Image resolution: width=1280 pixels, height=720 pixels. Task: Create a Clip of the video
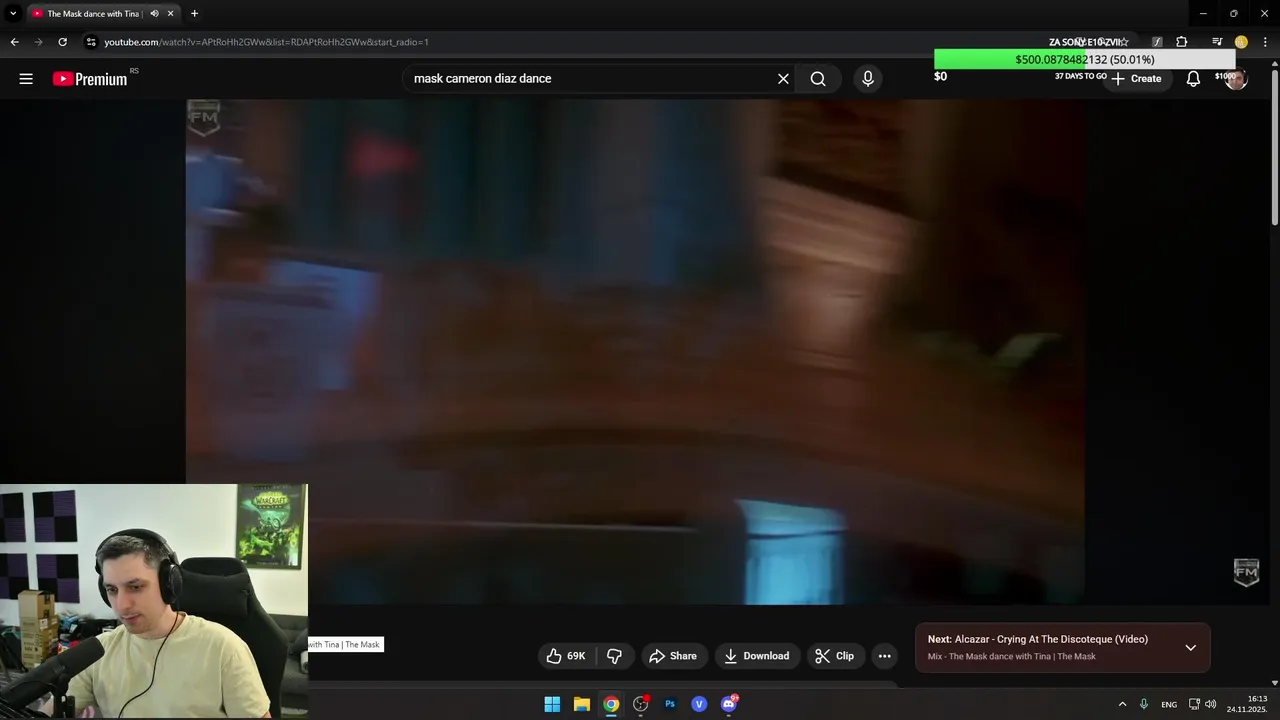tap(834, 656)
